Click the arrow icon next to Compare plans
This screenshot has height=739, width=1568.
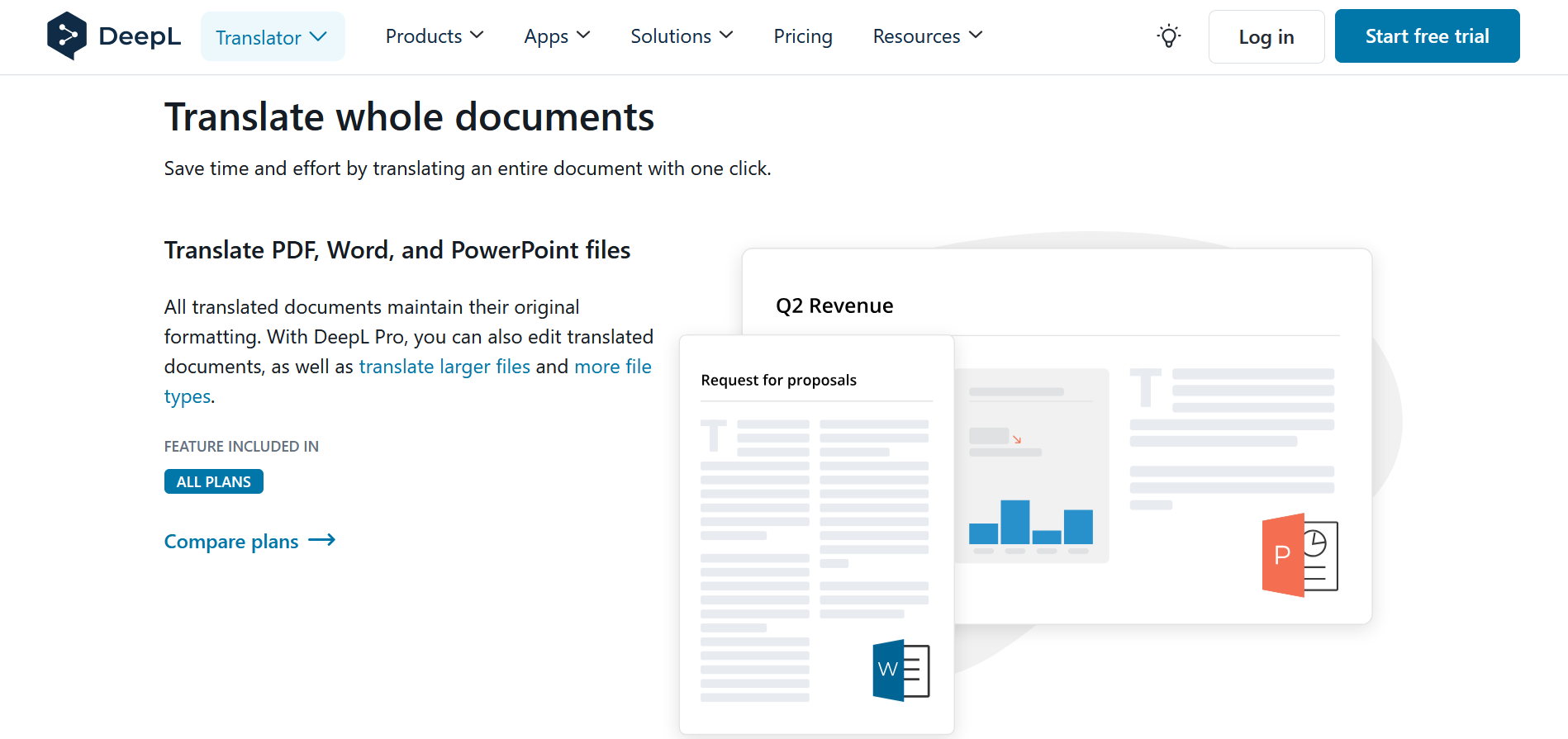[x=321, y=540]
